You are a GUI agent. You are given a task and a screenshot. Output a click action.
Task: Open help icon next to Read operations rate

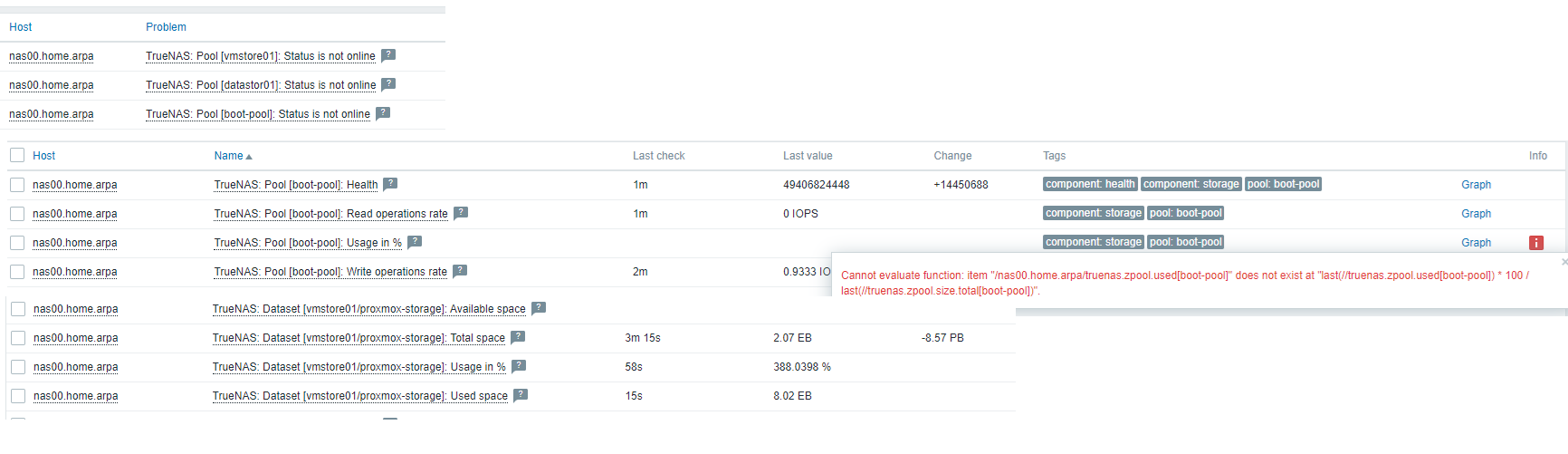[461, 213]
